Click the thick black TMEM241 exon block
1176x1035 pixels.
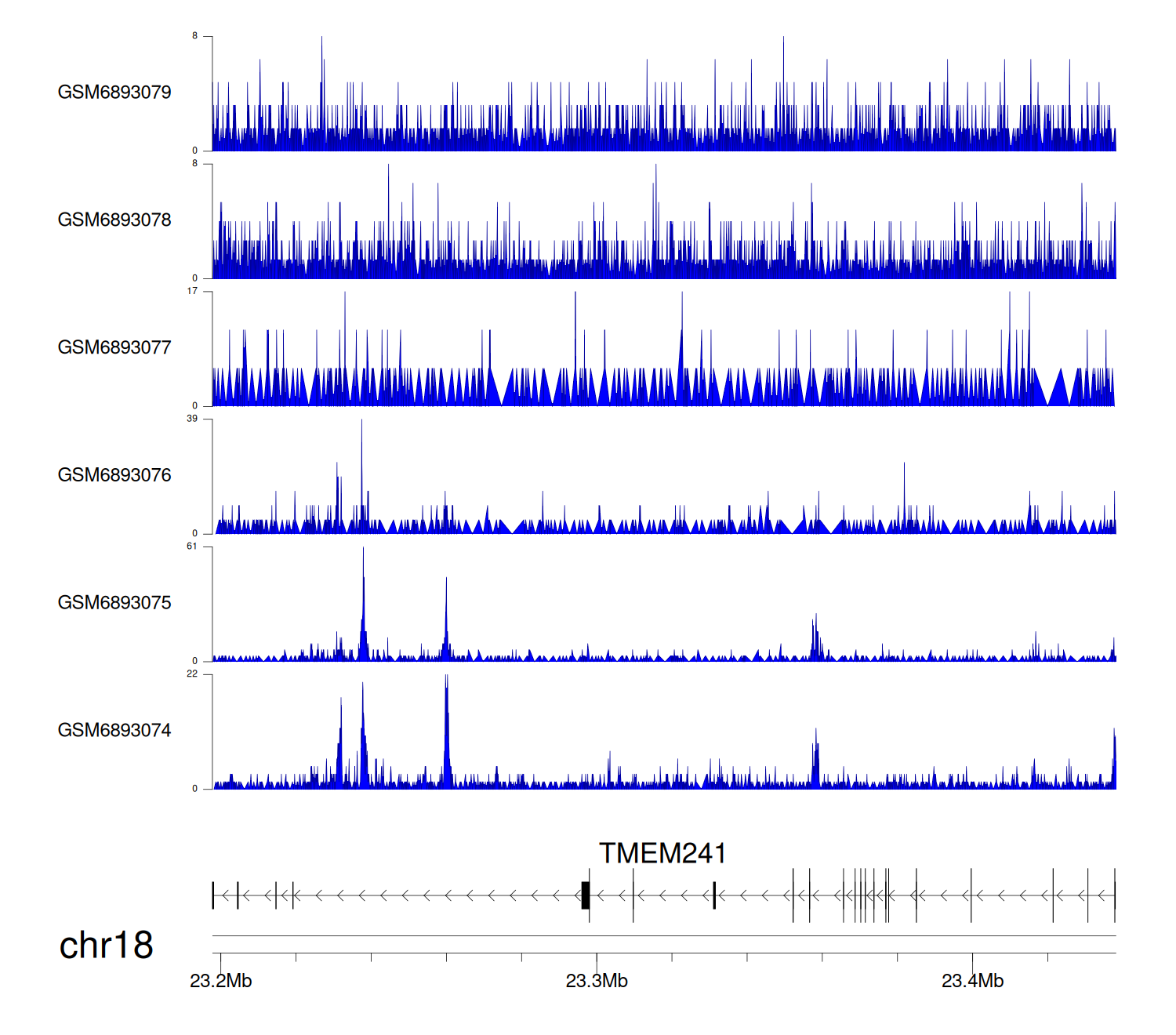(x=585, y=895)
